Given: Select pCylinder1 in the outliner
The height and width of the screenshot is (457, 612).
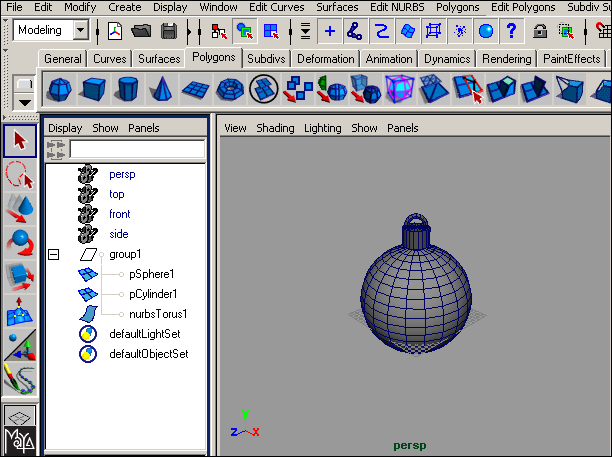Looking at the screenshot, I should (x=153, y=294).
